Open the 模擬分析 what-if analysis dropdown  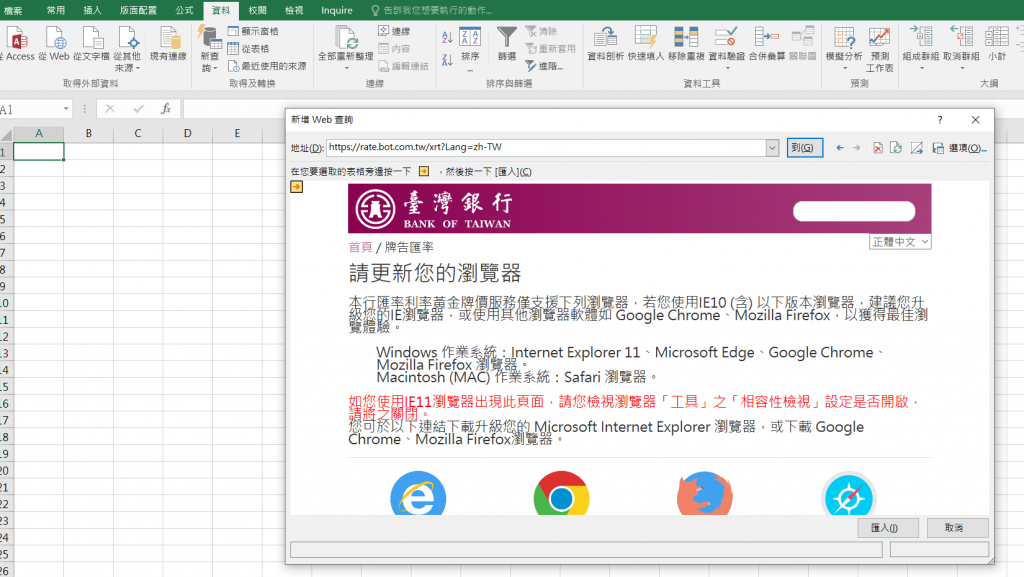844,68
